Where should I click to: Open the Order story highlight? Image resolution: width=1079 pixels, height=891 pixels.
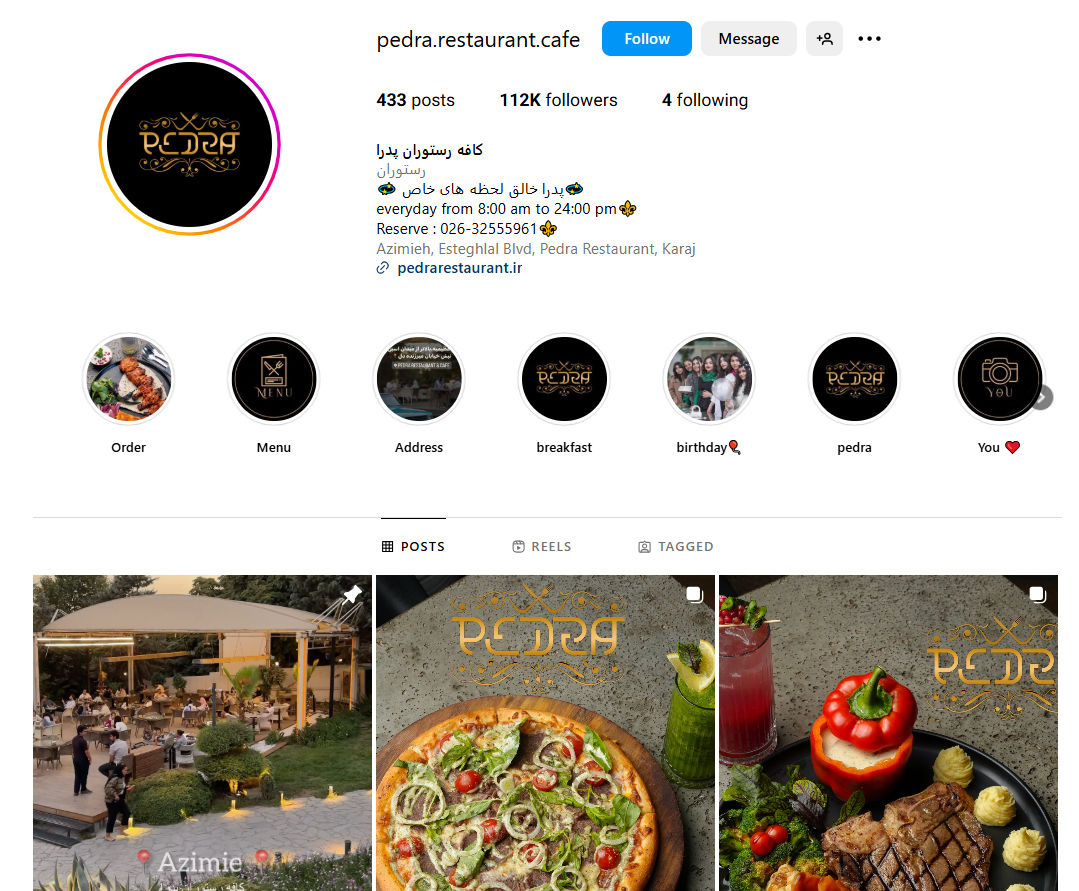point(129,379)
